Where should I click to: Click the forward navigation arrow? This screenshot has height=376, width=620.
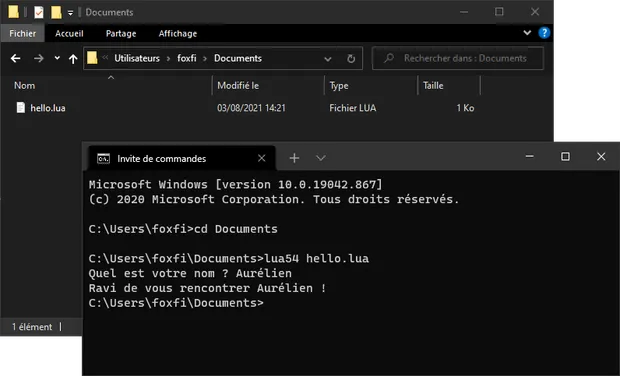click(x=39, y=59)
